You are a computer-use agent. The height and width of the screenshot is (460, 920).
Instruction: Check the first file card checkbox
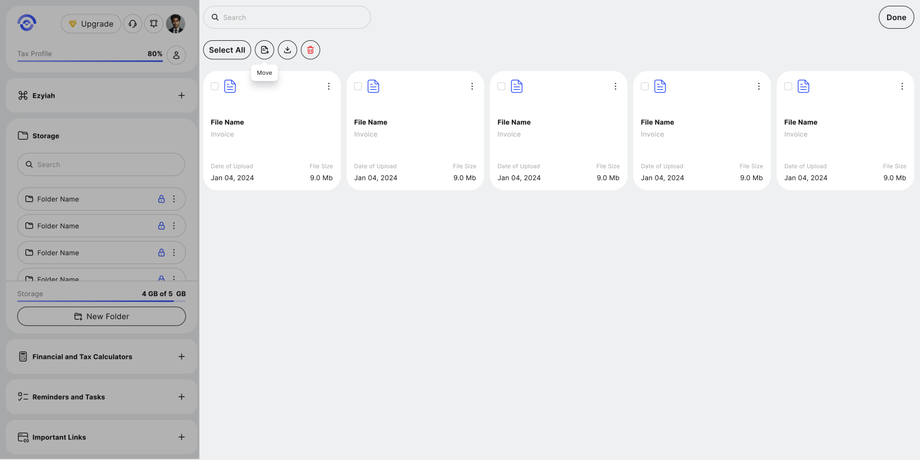[215, 87]
